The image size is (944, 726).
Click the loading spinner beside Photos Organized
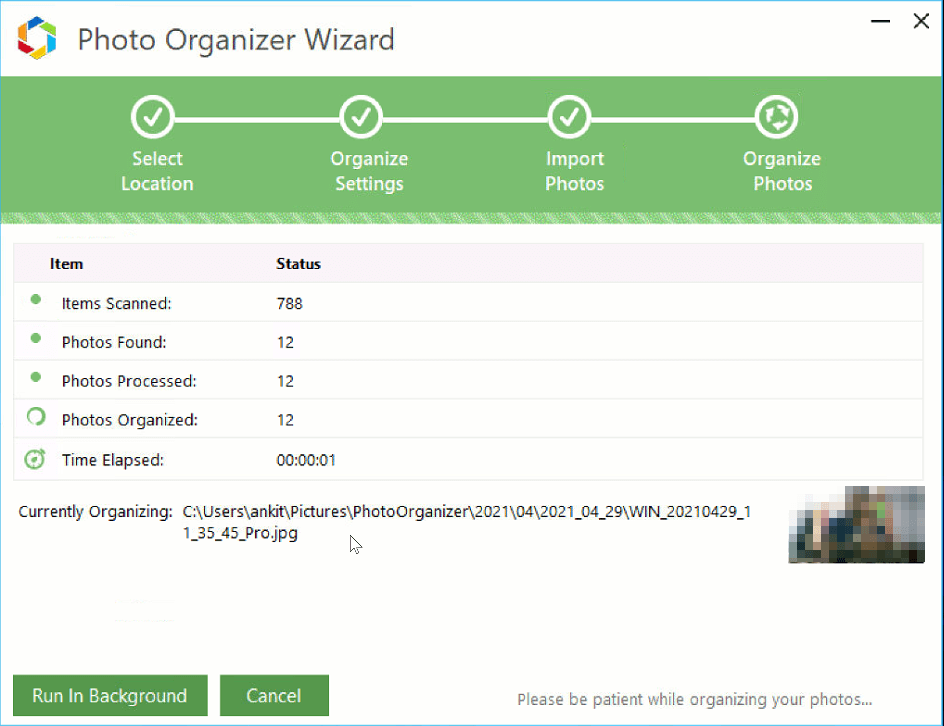pos(36,418)
